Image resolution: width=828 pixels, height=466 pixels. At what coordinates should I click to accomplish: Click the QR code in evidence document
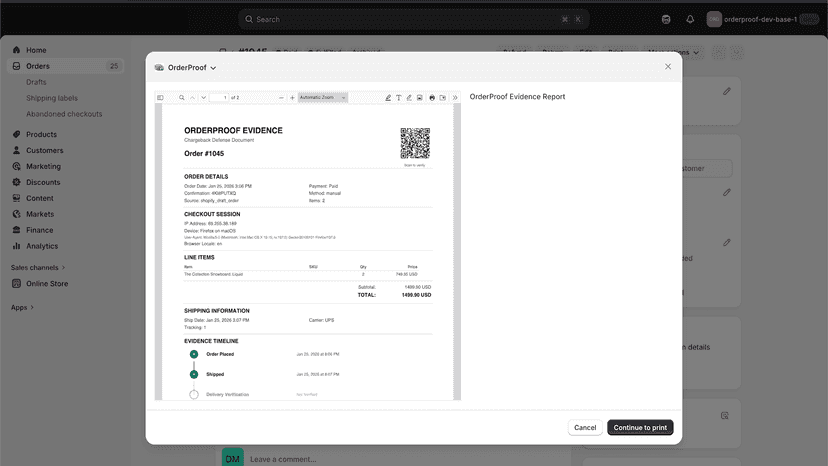[x=415, y=143]
